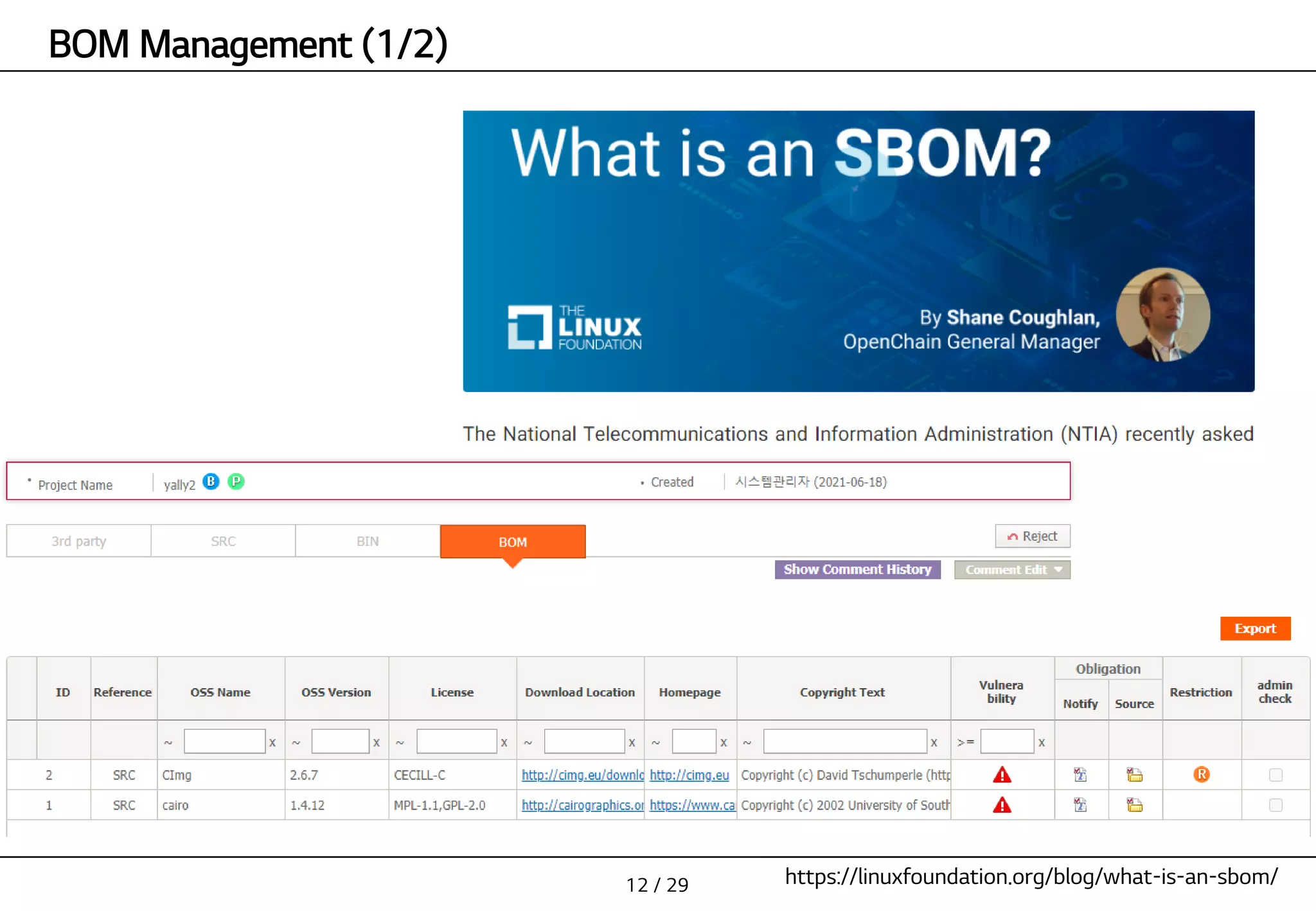
Task: Switch to the SRC tab
Action: click(x=223, y=541)
